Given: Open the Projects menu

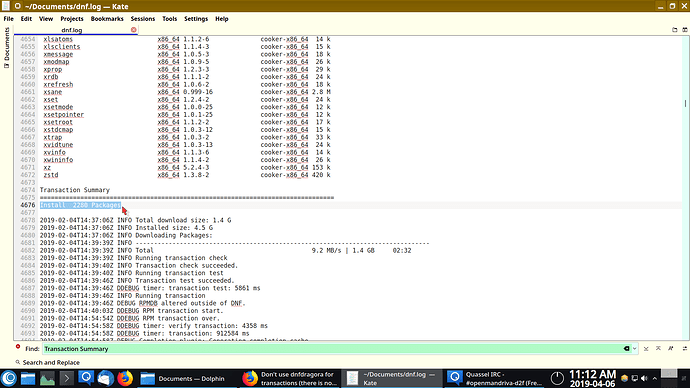Looking at the screenshot, I should pos(72,19).
